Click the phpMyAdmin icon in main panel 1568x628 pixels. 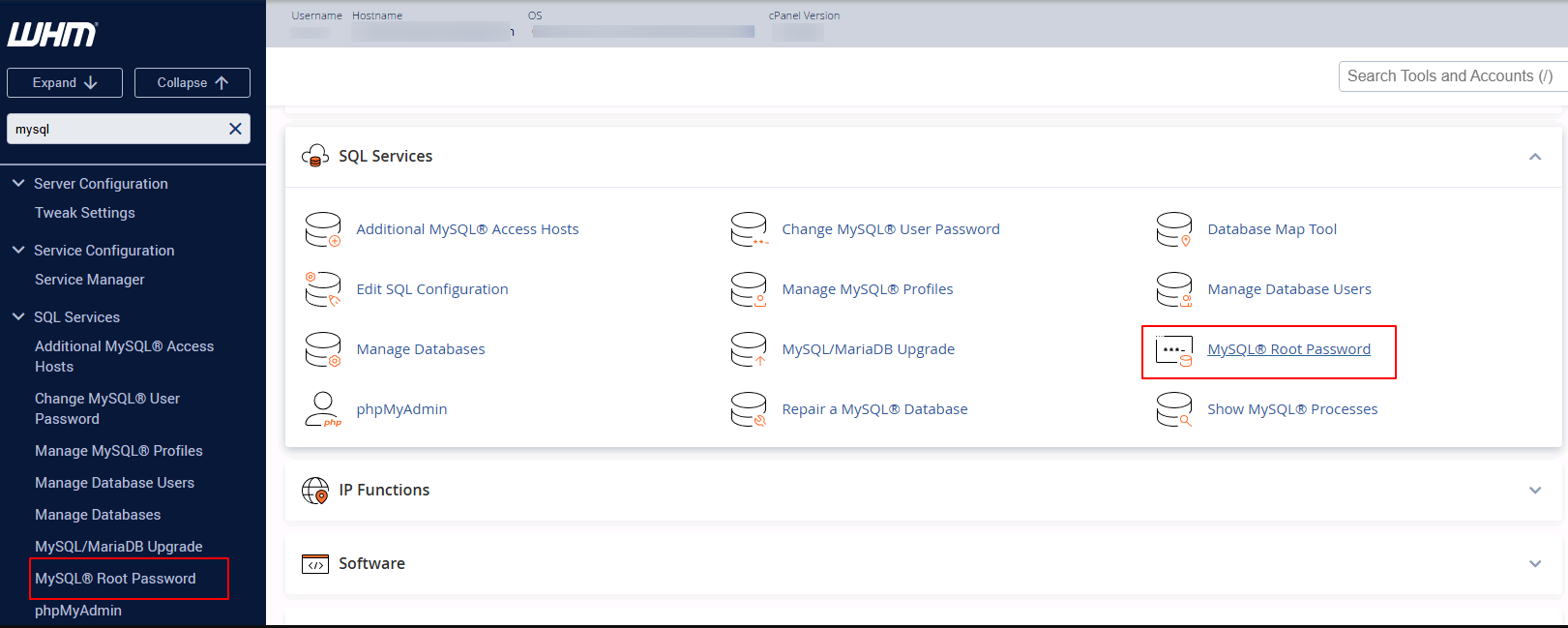[x=323, y=409]
